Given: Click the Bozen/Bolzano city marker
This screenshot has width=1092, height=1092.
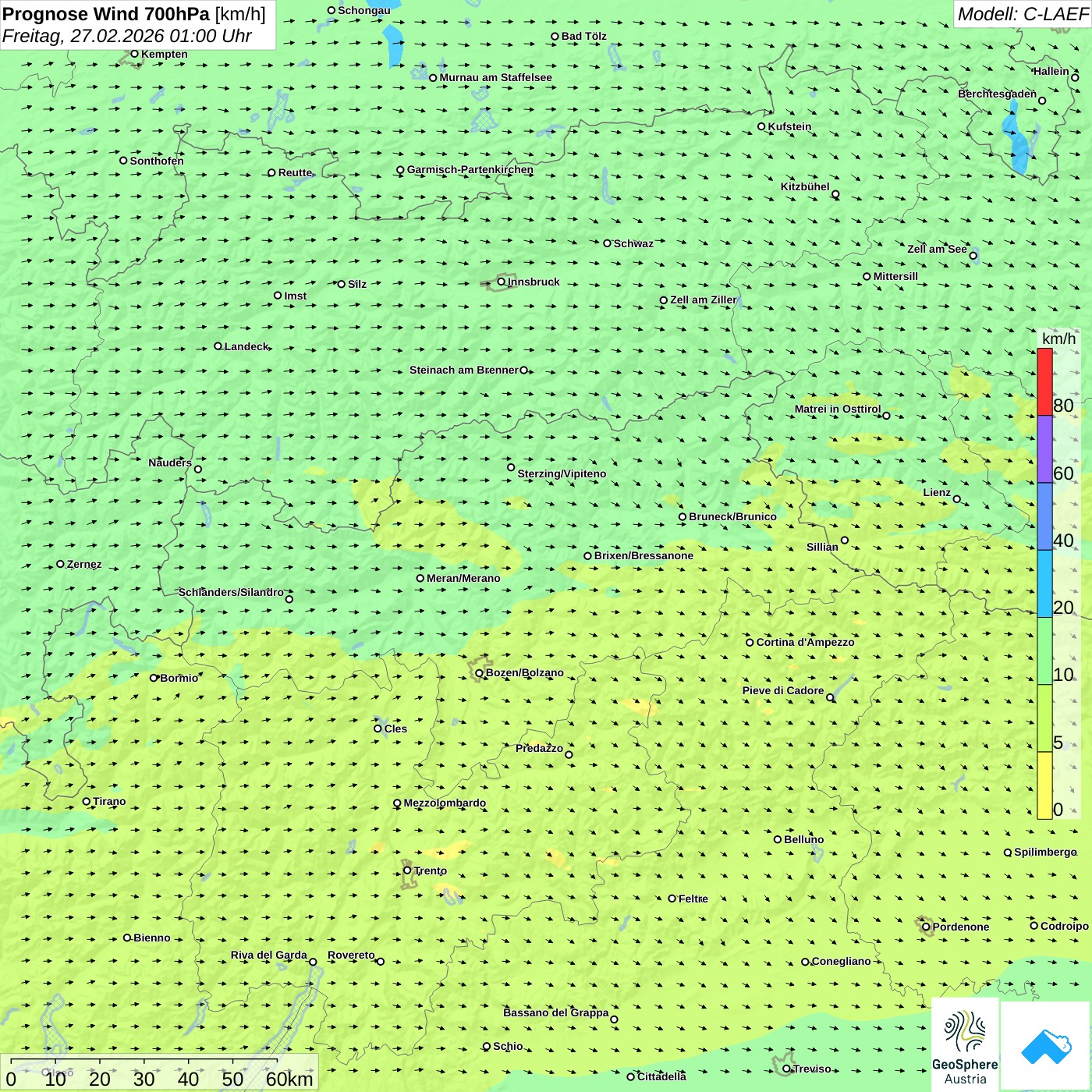Looking at the screenshot, I should (479, 673).
